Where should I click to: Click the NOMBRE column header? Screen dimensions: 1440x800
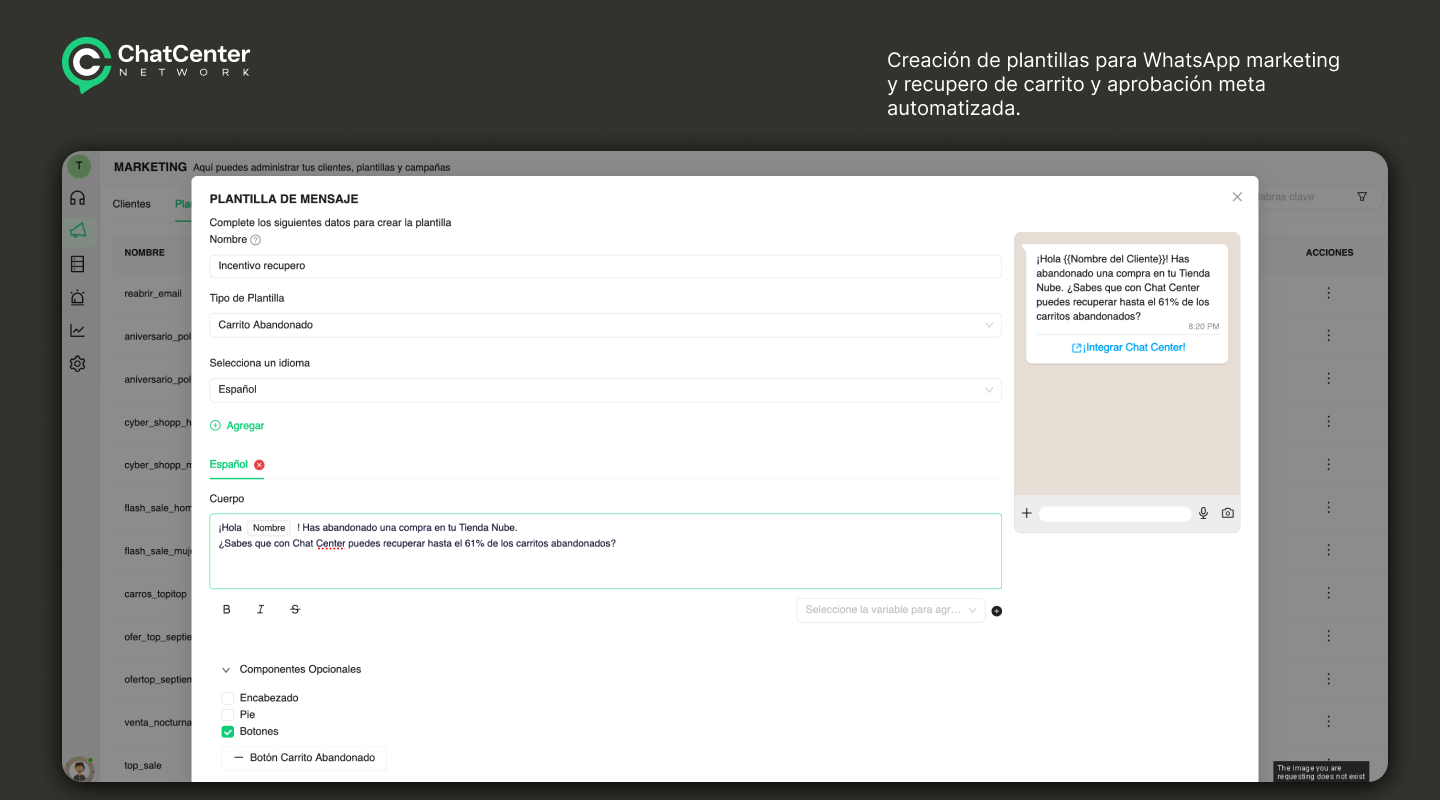[x=145, y=253]
